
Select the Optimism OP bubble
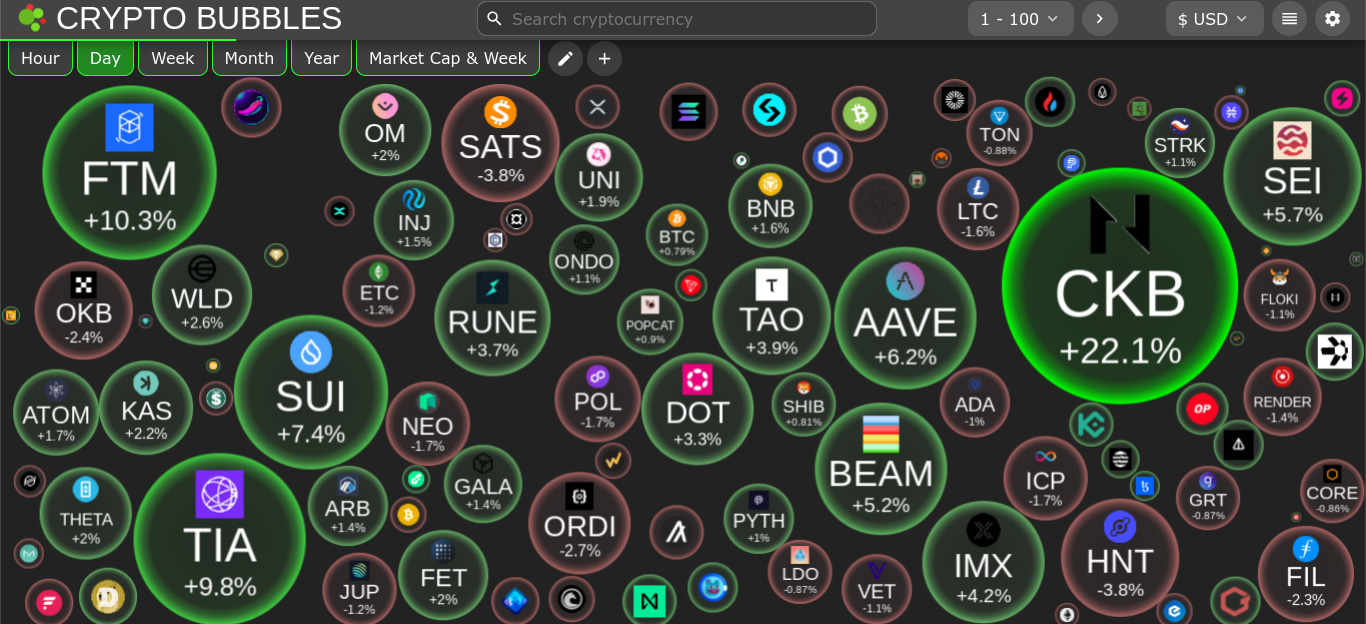tap(1202, 408)
